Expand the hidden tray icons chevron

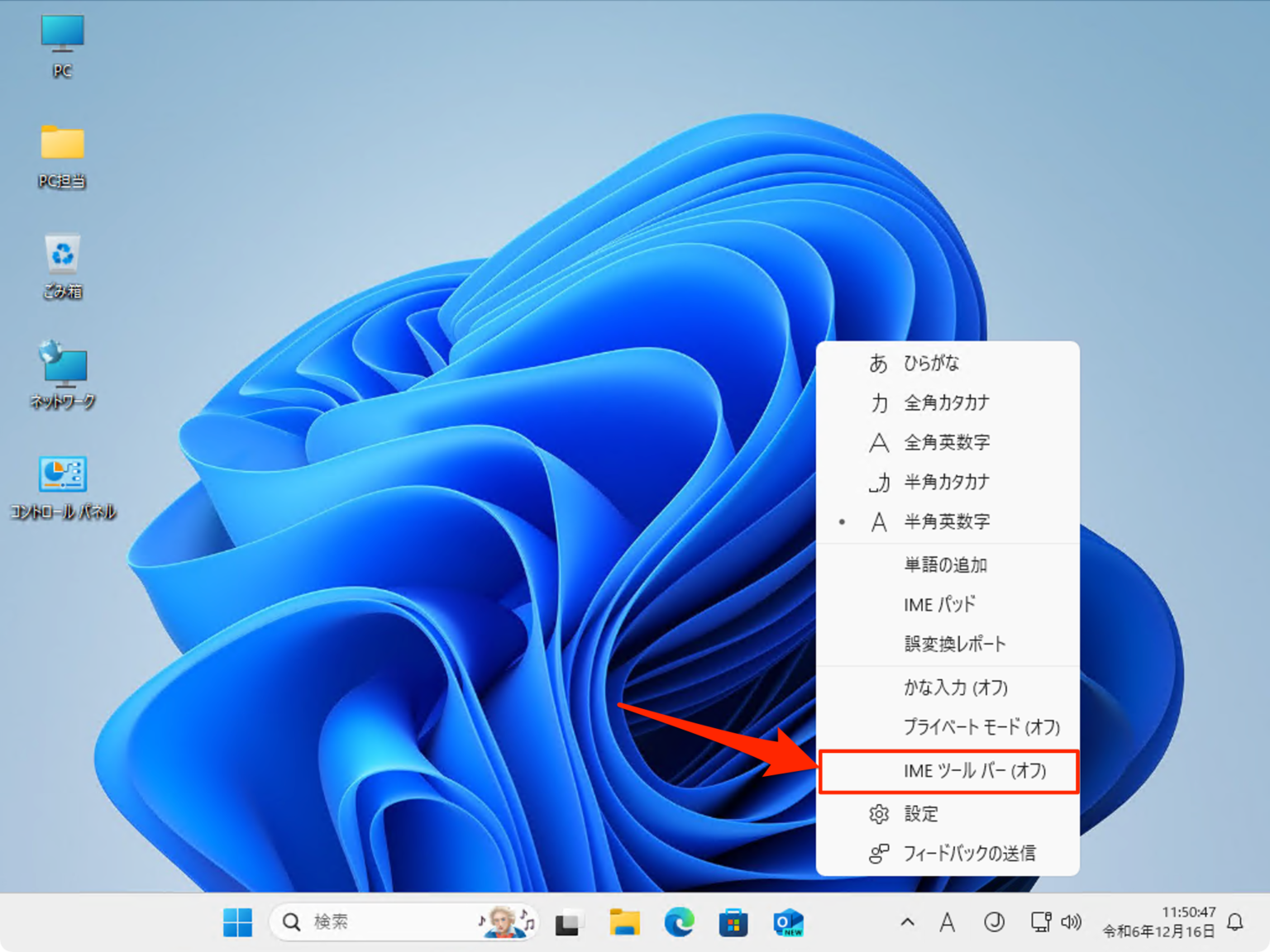click(x=907, y=922)
